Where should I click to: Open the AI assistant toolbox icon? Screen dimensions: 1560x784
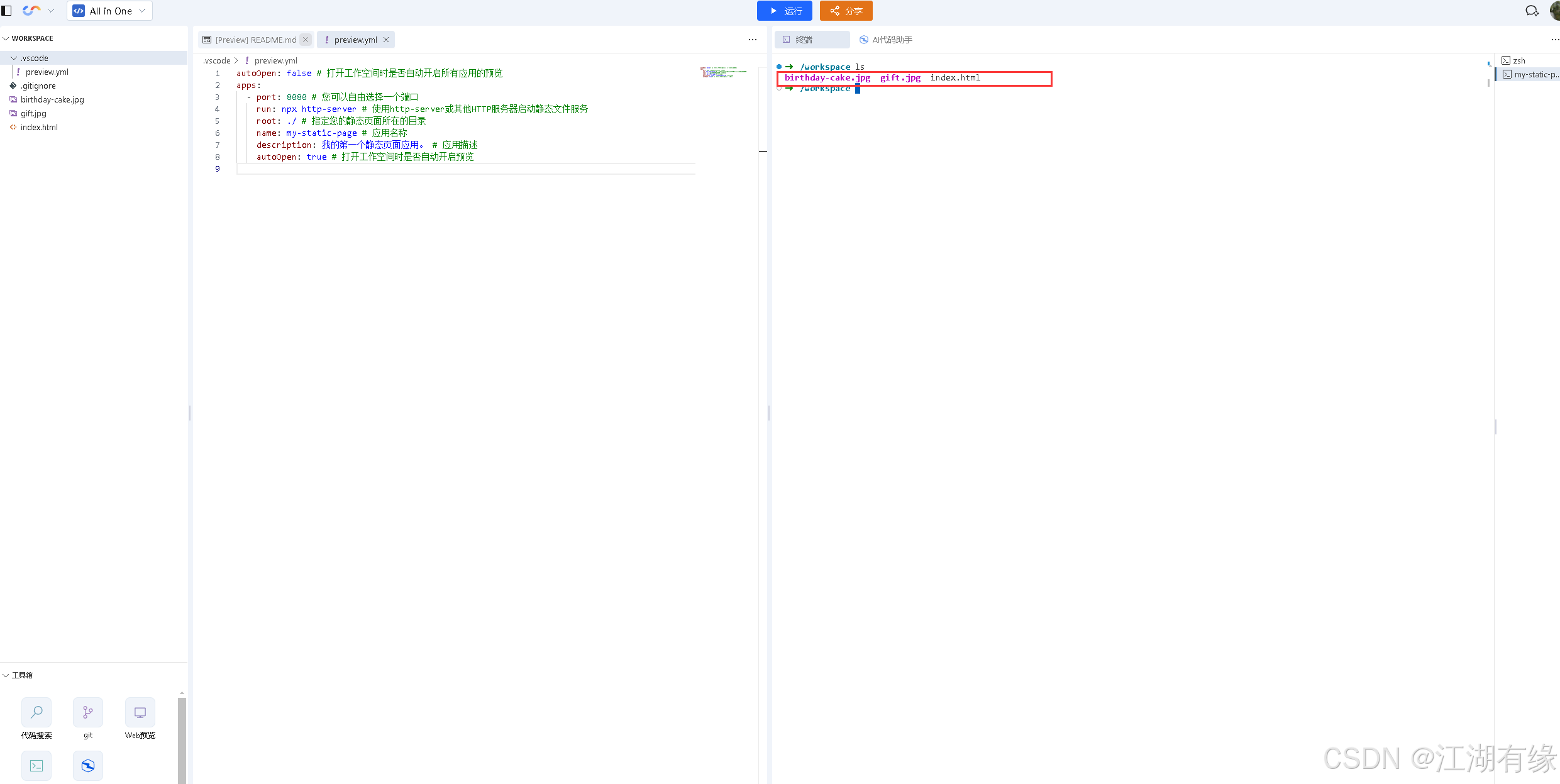[x=88, y=765]
